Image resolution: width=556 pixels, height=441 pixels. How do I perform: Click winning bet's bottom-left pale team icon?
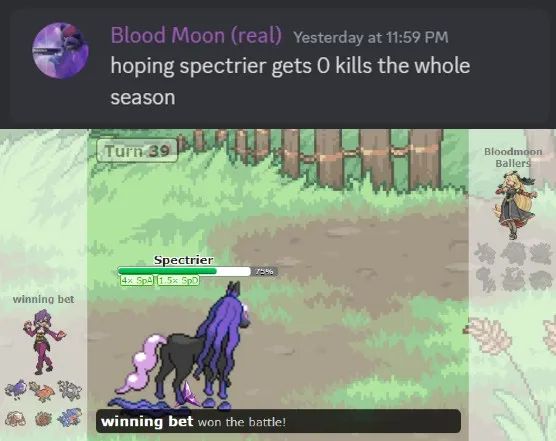(16, 419)
